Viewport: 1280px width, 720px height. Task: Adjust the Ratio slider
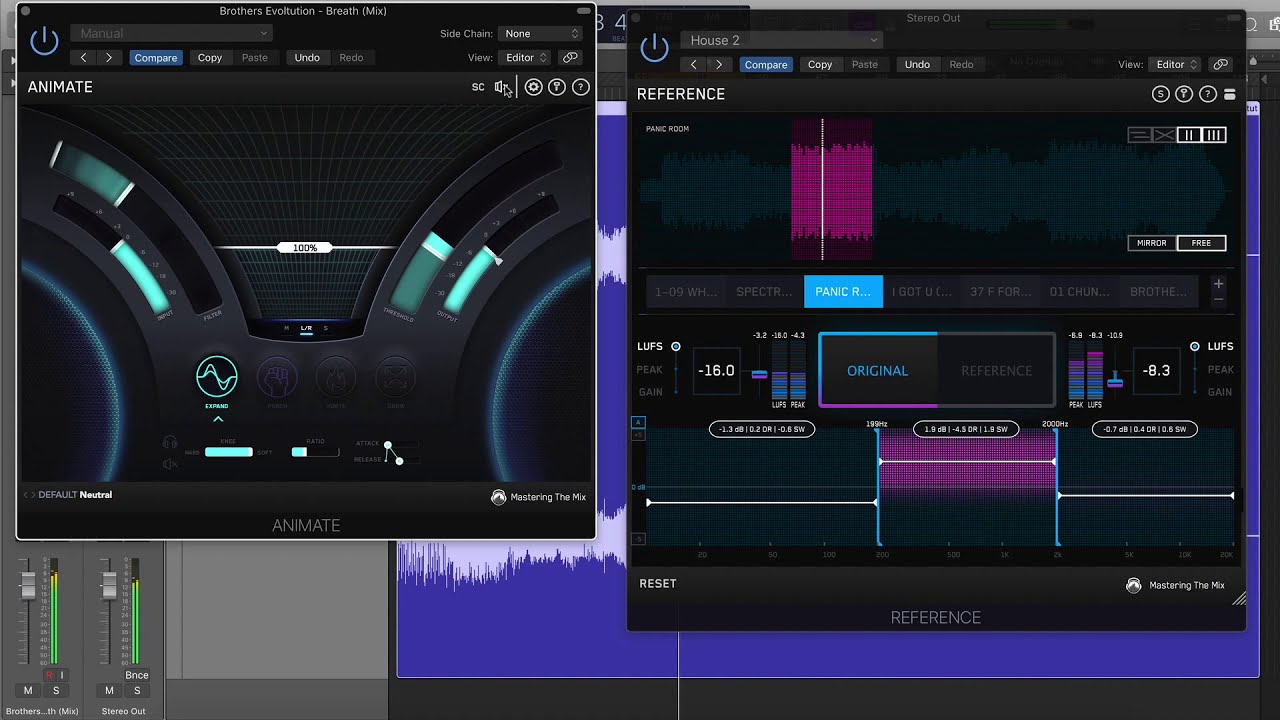[x=315, y=452]
